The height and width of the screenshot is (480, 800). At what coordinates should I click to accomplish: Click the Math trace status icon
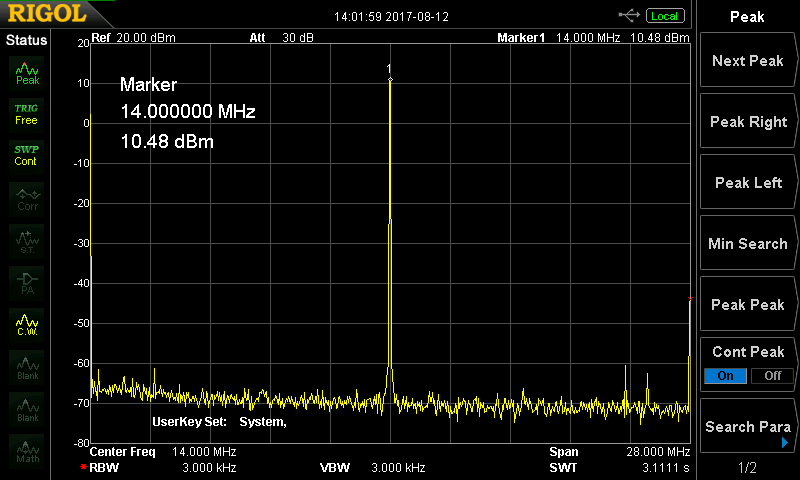click(x=27, y=451)
